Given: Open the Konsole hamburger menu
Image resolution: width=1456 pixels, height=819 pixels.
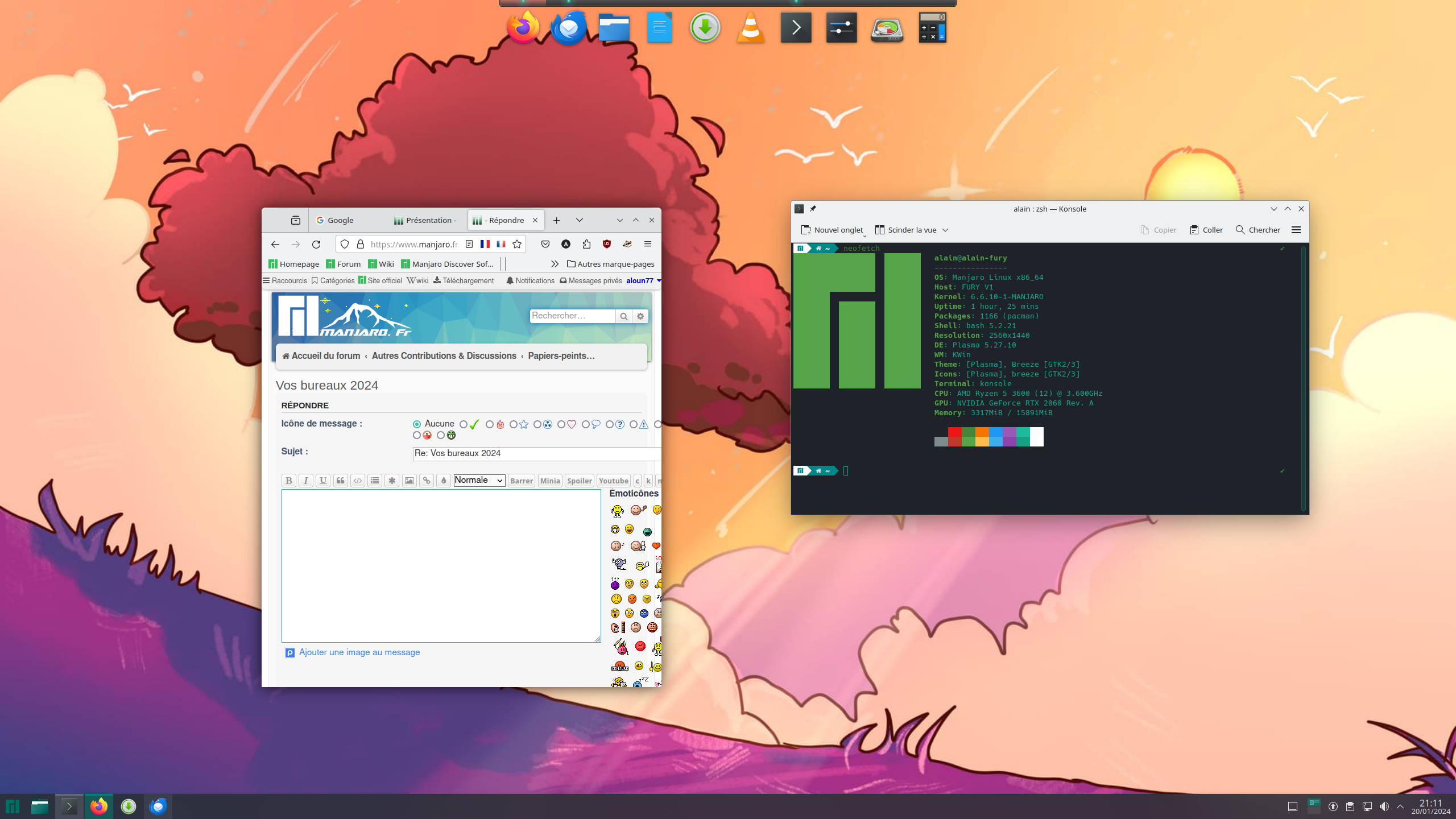Looking at the screenshot, I should [x=1296, y=230].
